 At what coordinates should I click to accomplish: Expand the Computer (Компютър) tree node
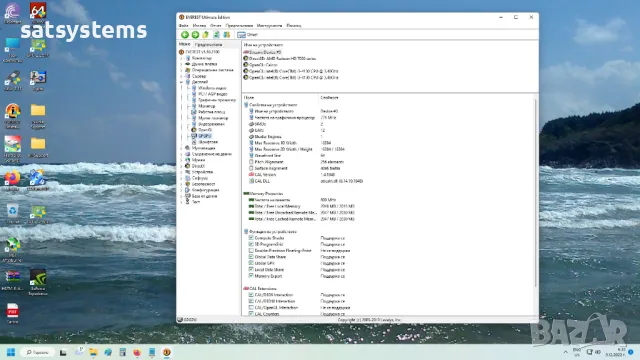182,58
